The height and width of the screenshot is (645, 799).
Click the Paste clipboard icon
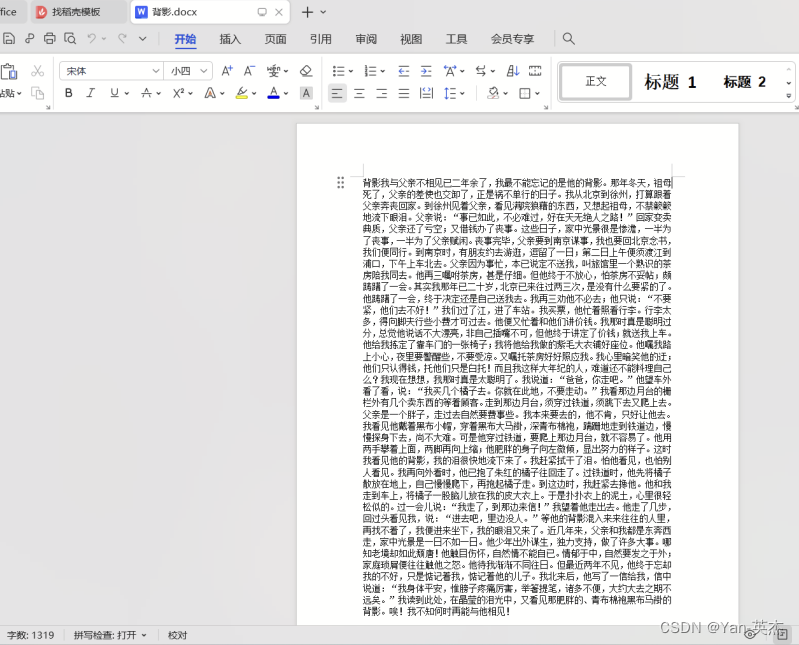(9, 72)
